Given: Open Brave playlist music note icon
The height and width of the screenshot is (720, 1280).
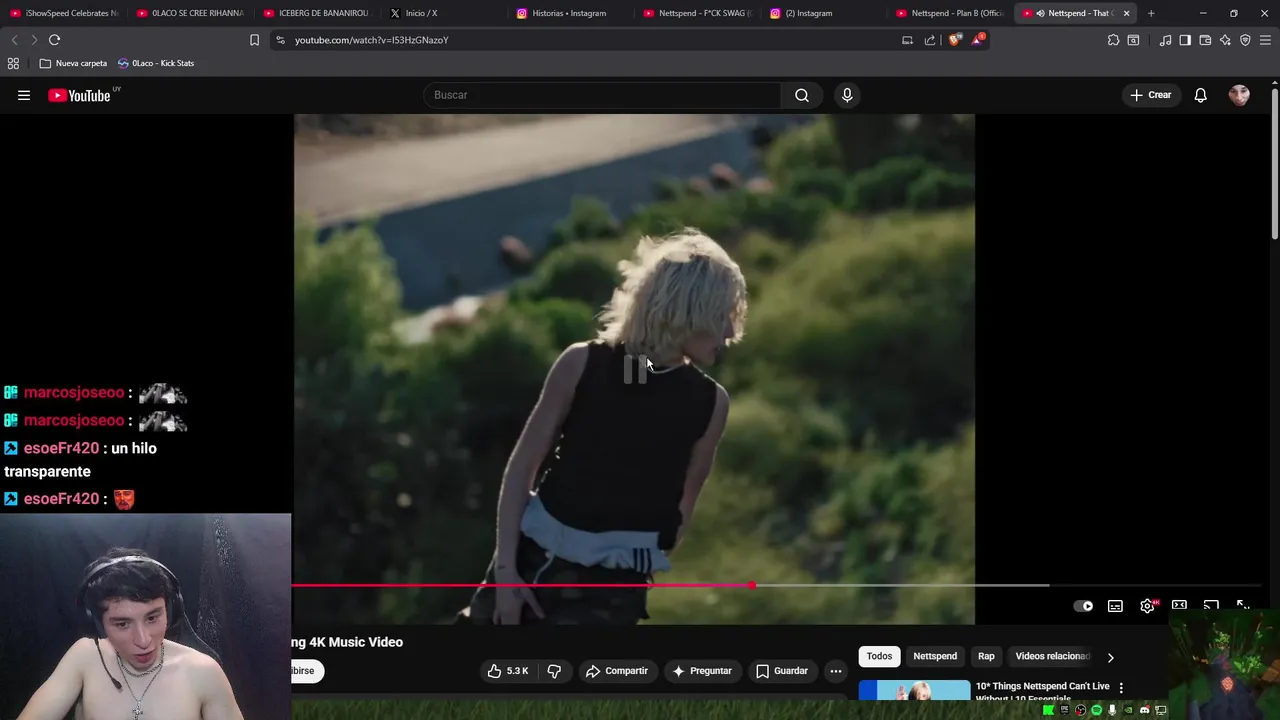Looking at the screenshot, I should (1165, 40).
